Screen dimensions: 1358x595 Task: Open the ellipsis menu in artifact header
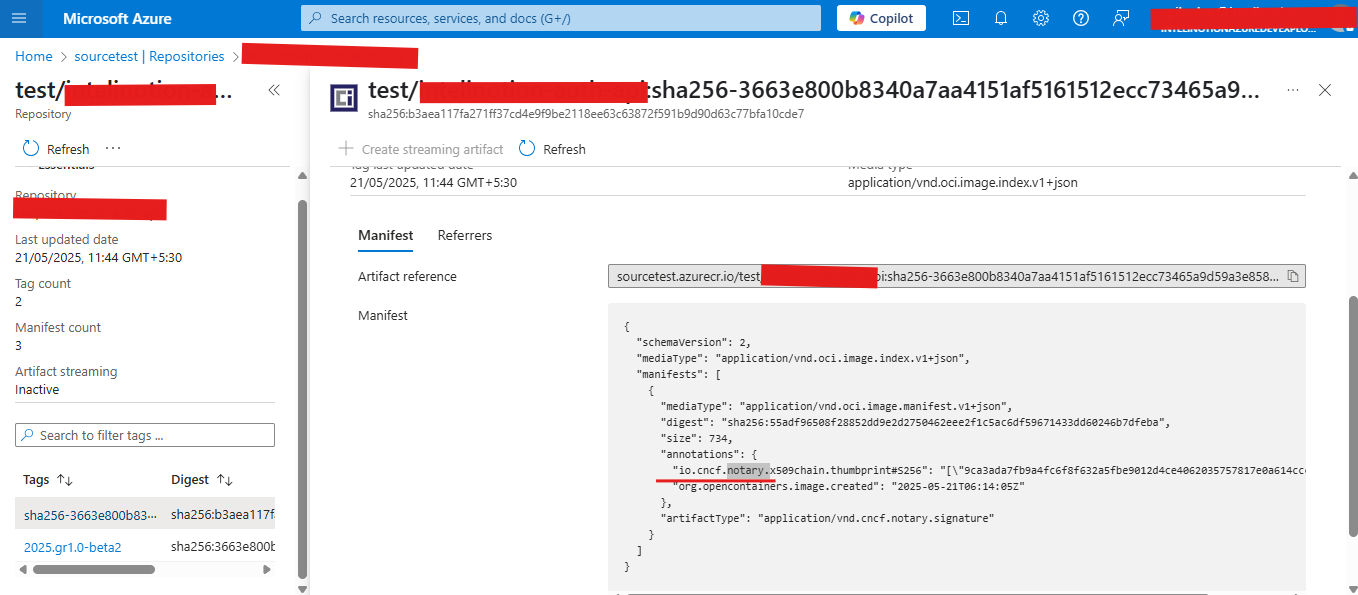point(1293,90)
